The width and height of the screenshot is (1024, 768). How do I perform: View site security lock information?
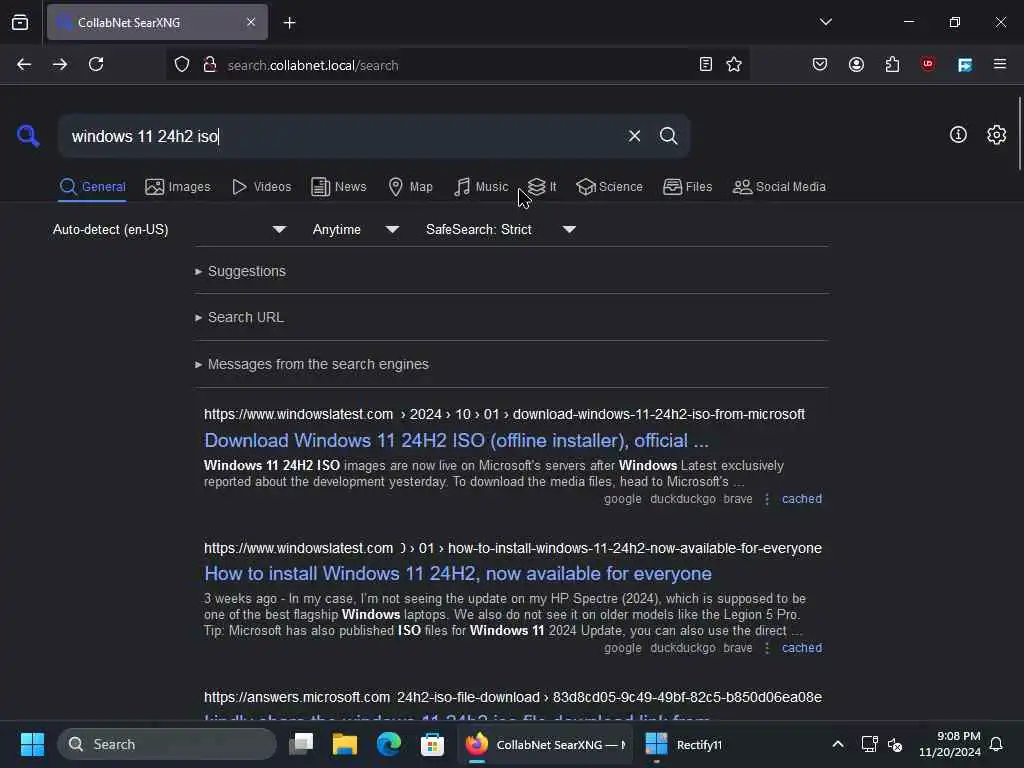(210, 65)
